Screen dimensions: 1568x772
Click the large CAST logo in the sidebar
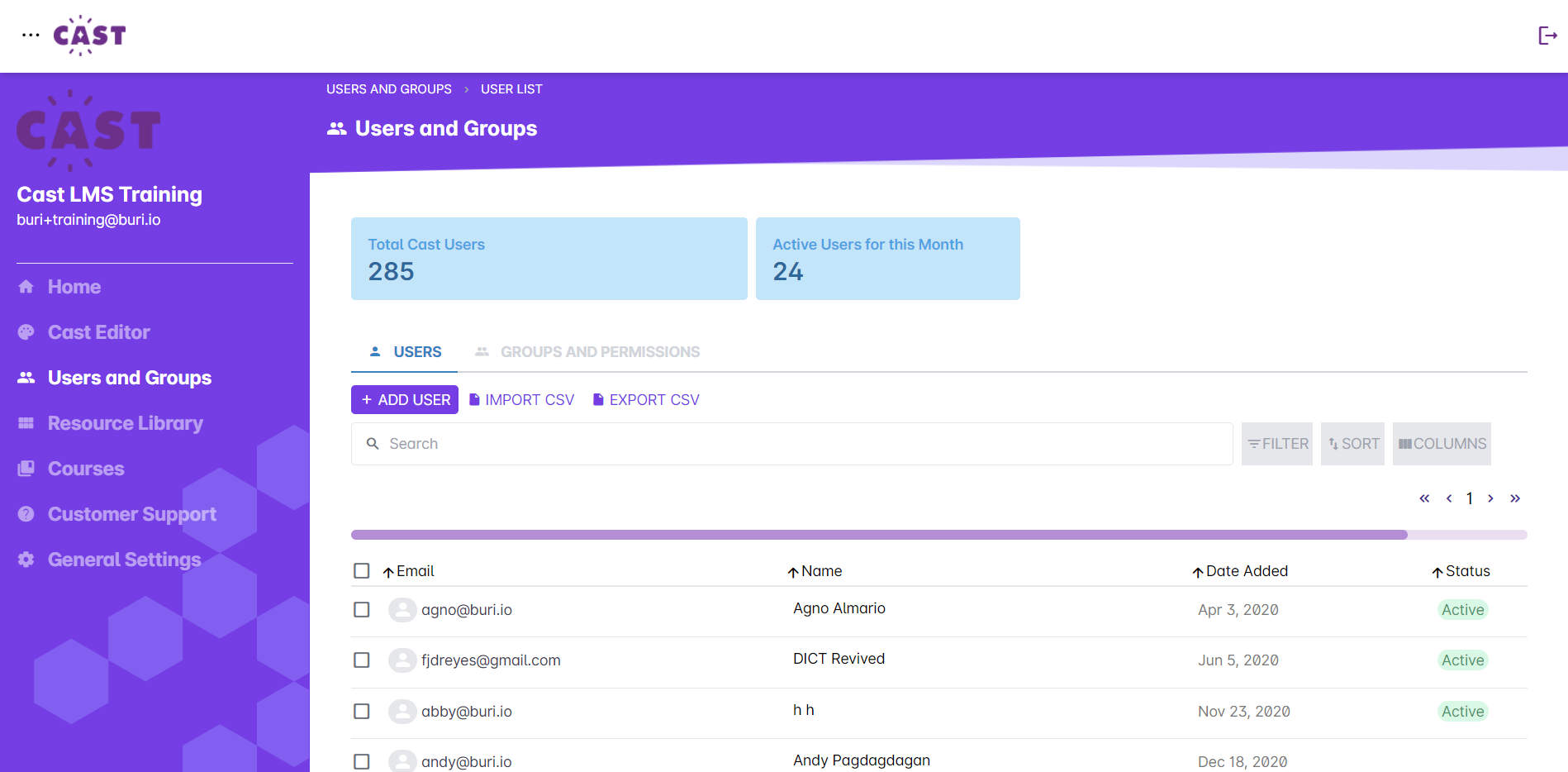pyautogui.click(x=88, y=131)
